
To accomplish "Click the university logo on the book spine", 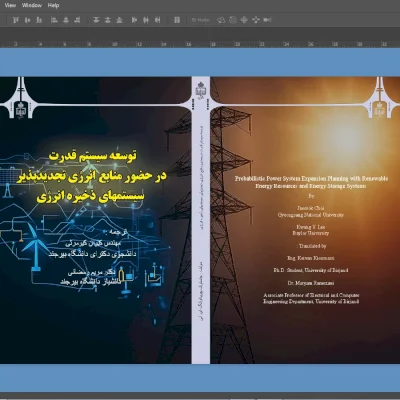I will (x=201, y=90).
